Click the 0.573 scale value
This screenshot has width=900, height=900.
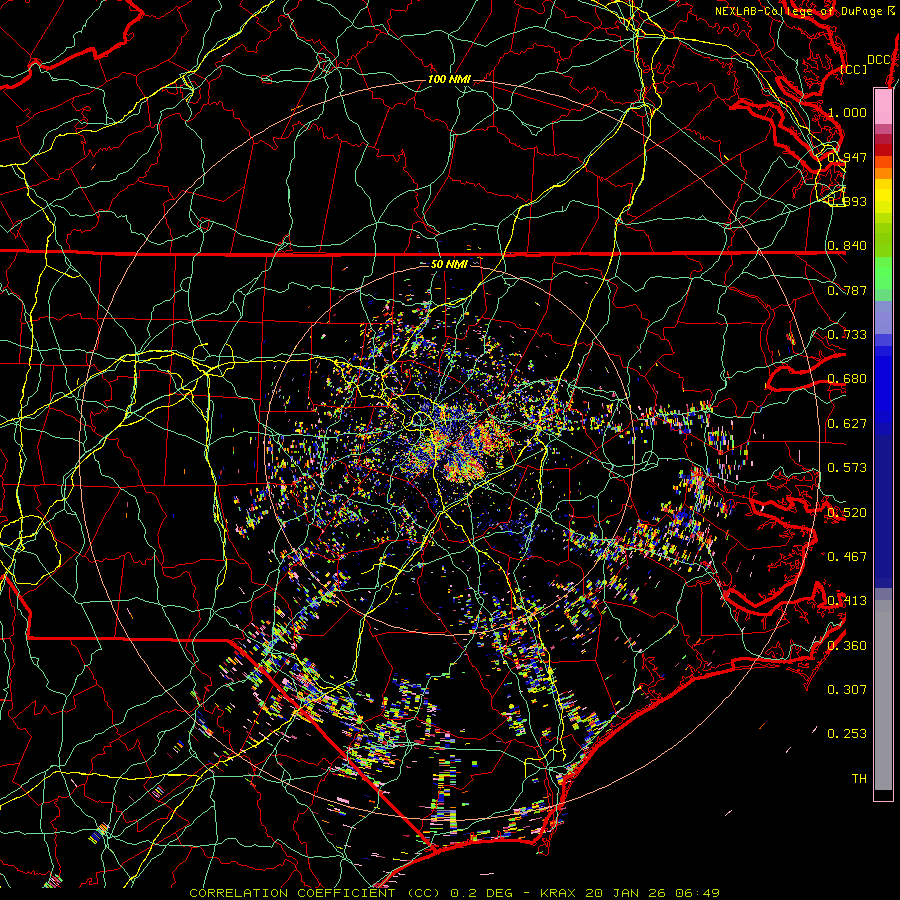tap(847, 467)
